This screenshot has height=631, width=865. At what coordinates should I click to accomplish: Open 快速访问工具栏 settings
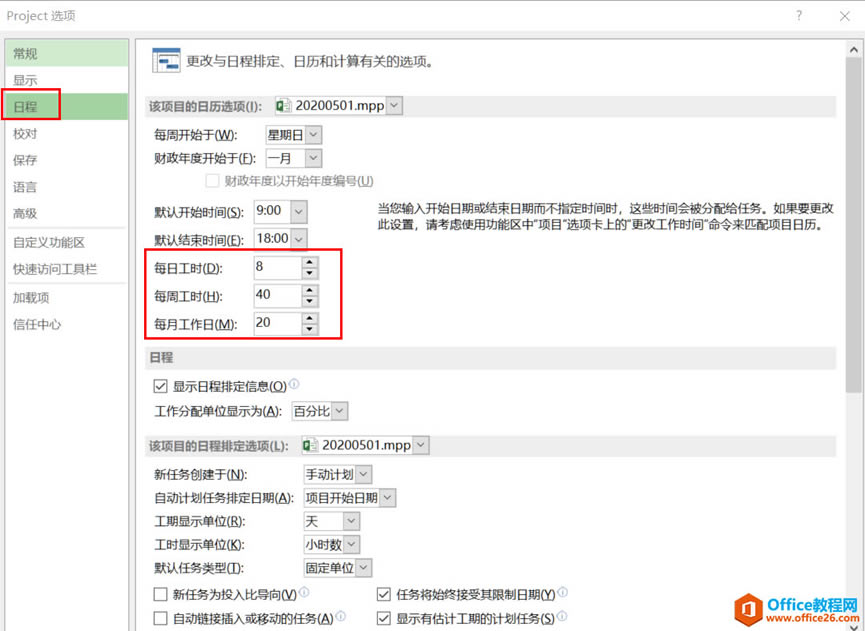coord(66,269)
